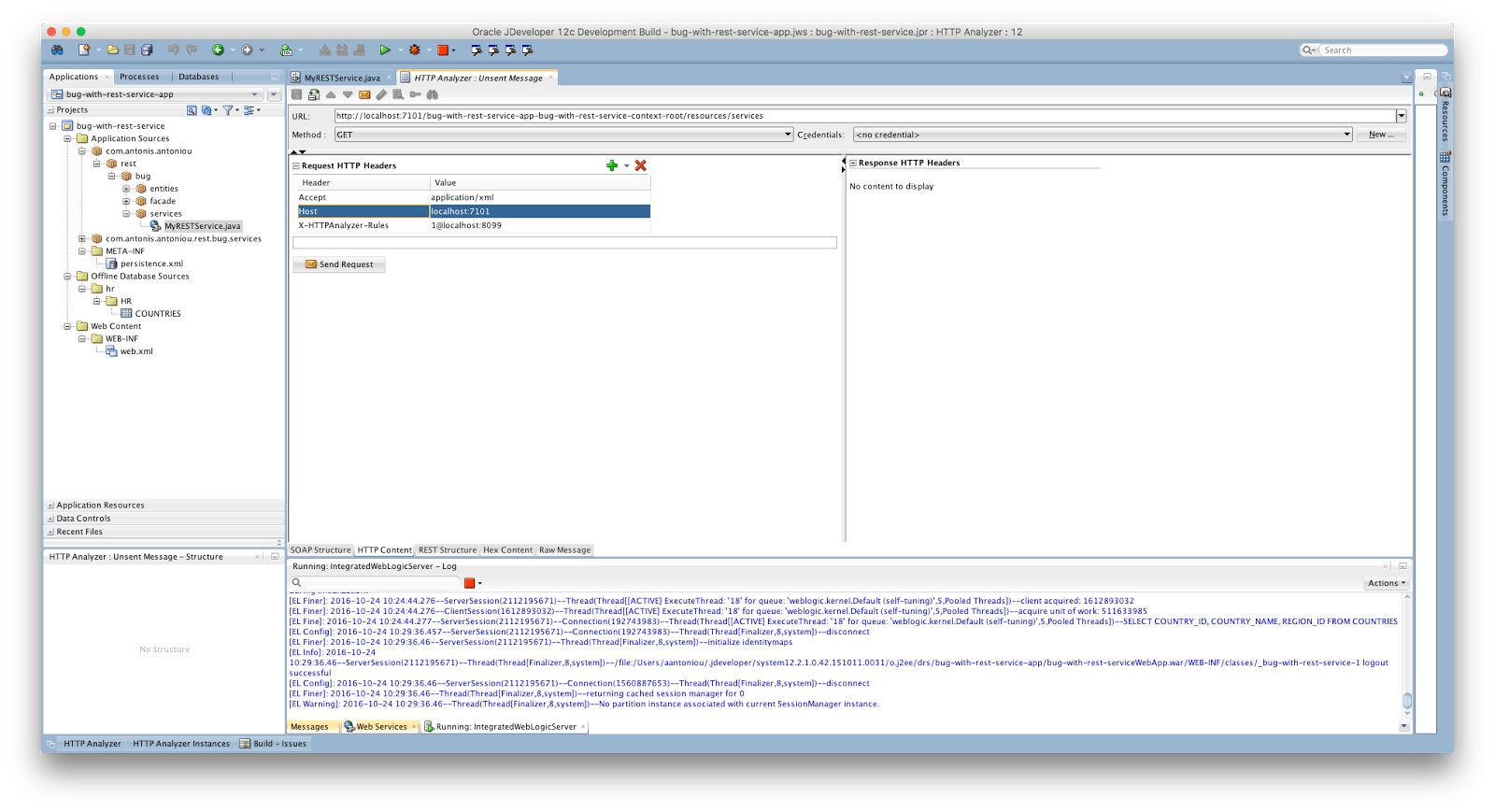Open HTTP Analyzer Instances bottom tab
The image size is (1495, 812).
coord(181,744)
